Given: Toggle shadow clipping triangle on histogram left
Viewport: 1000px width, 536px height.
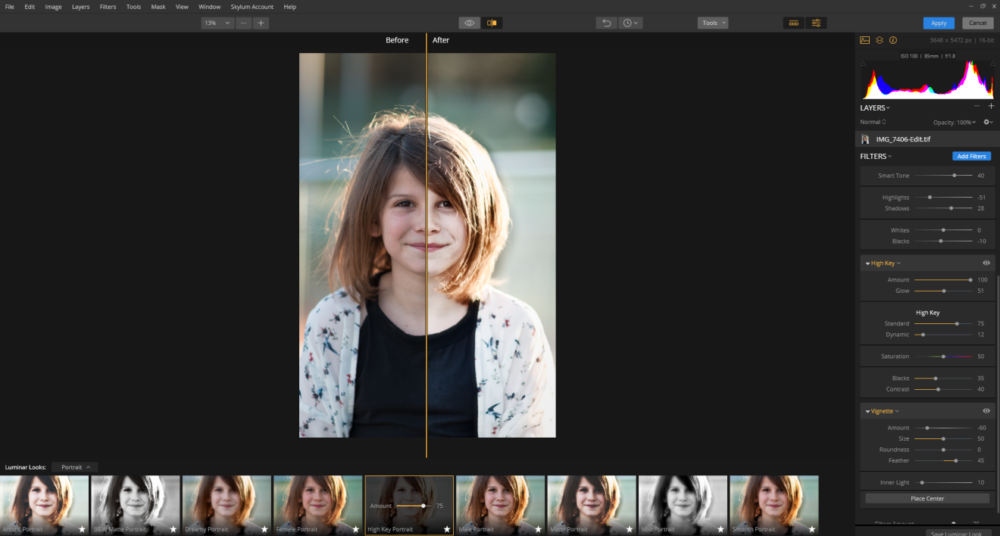Looking at the screenshot, I should (863, 64).
